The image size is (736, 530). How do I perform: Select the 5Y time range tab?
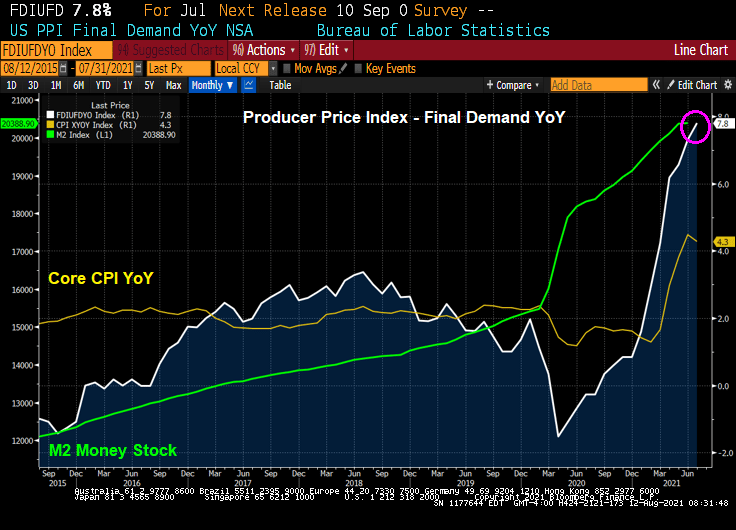tap(149, 85)
